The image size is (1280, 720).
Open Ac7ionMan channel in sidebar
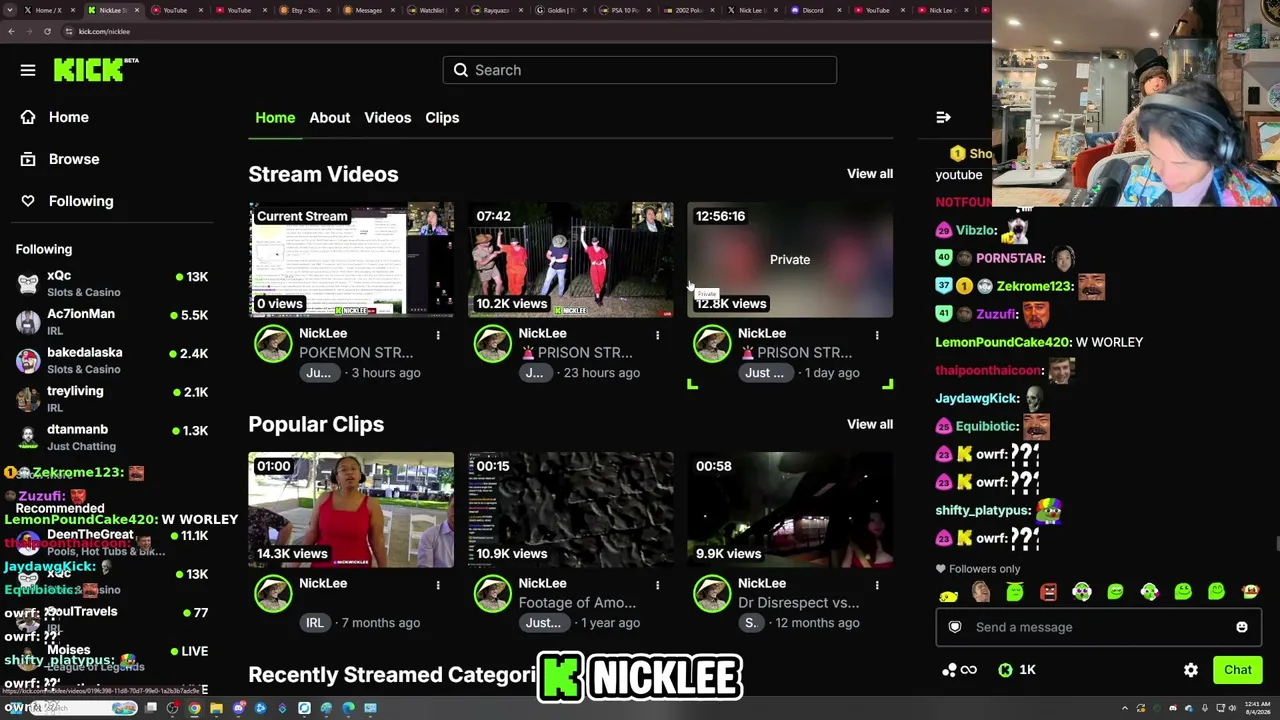coord(112,321)
